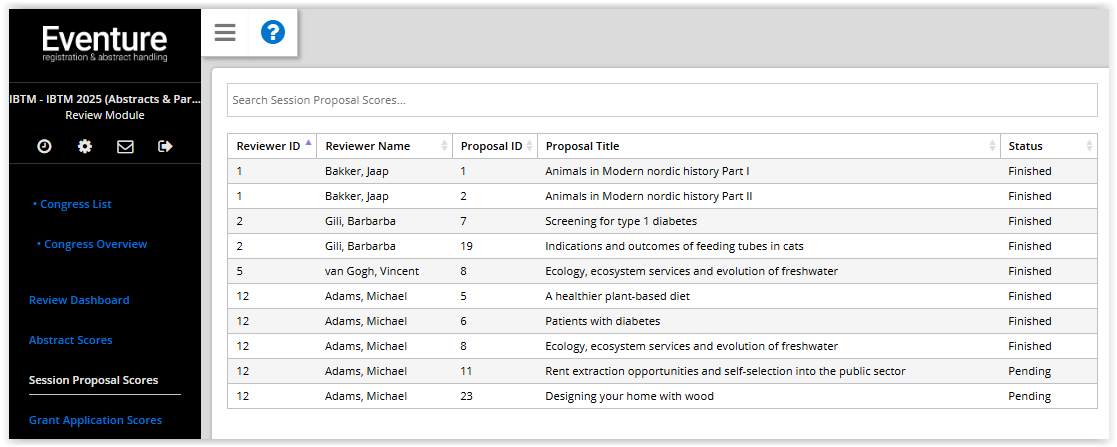The image size is (1117, 447).
Task: Sort by Proposal ID column
Action: coord(494,146)
